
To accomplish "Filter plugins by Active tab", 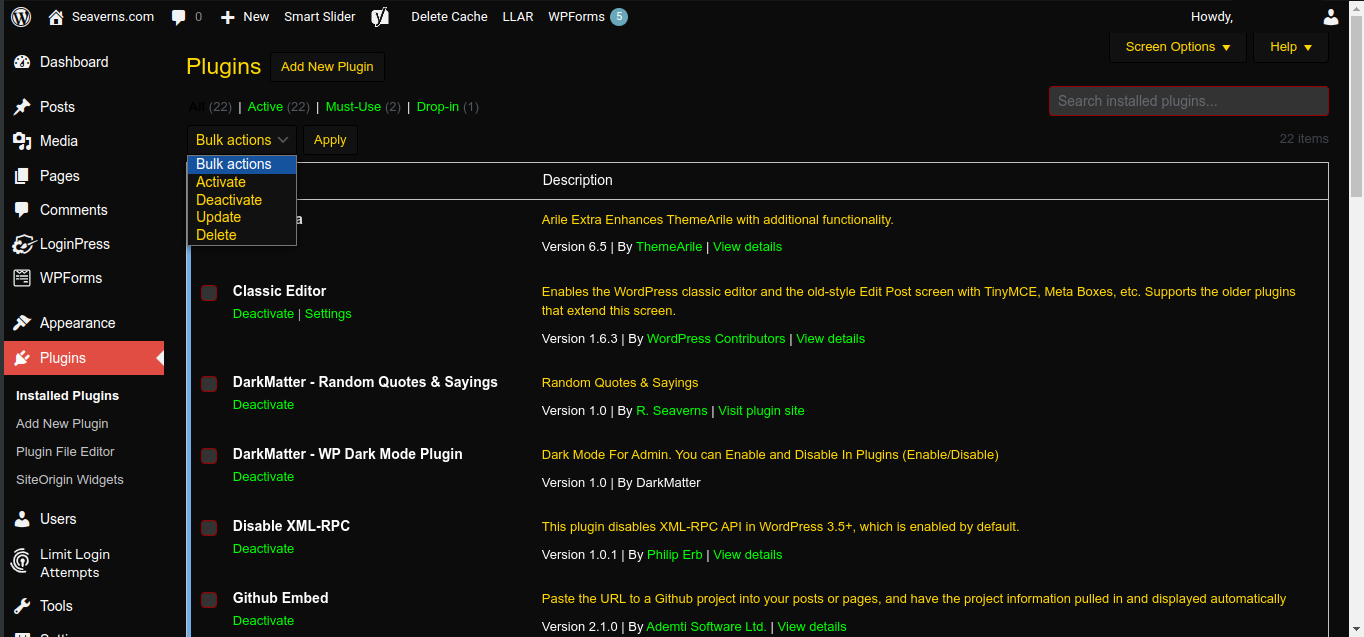I will [x=265, y=107].
